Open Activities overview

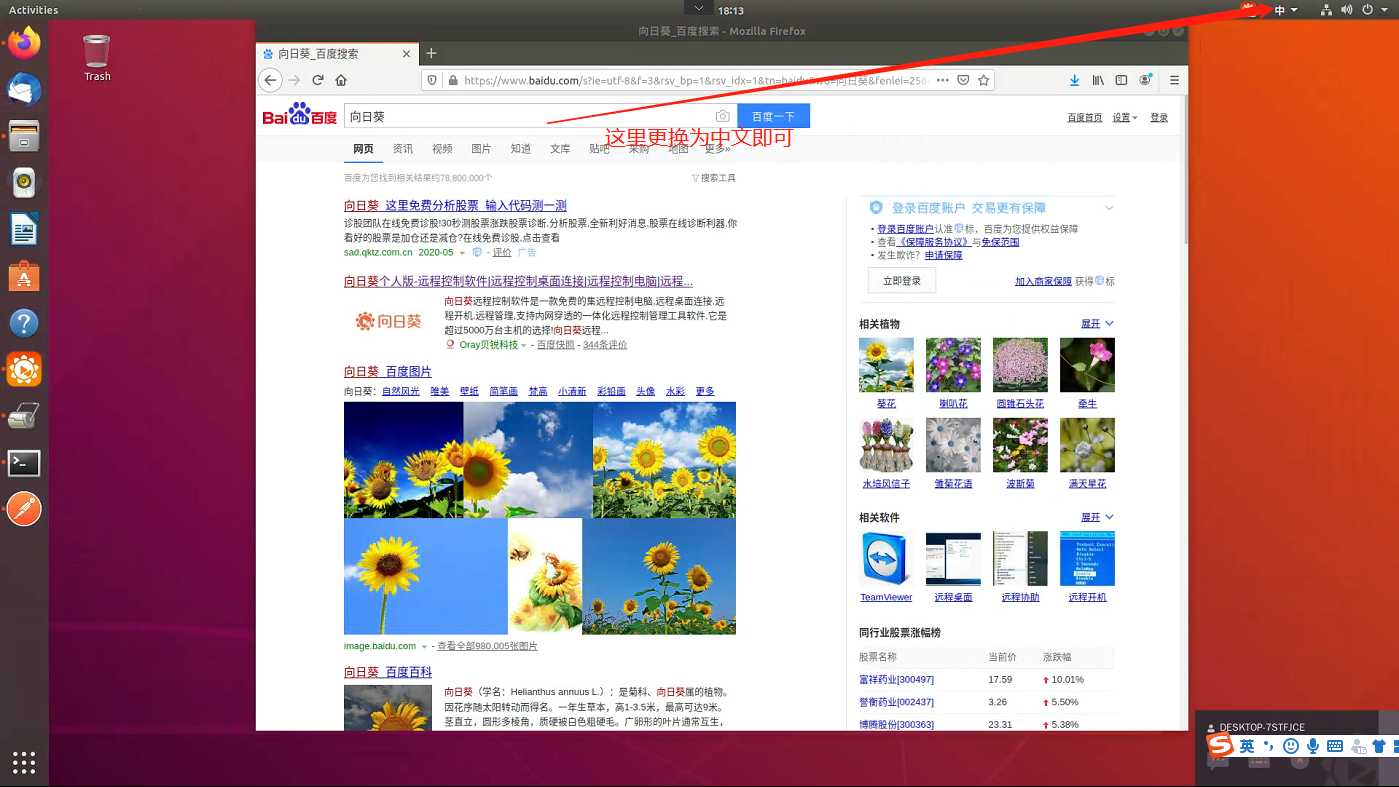[33, 10]
